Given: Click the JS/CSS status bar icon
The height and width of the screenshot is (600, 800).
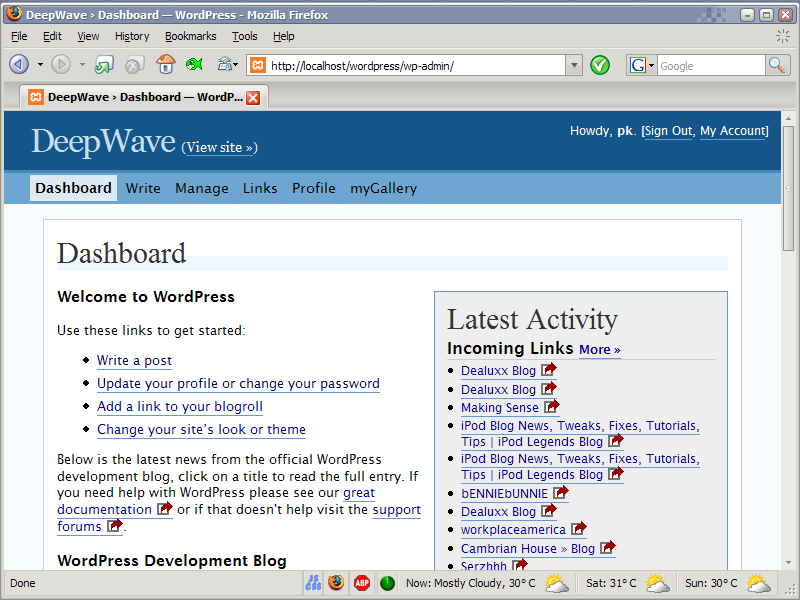Looking at the screenshot, I should [x=313, y=583].
